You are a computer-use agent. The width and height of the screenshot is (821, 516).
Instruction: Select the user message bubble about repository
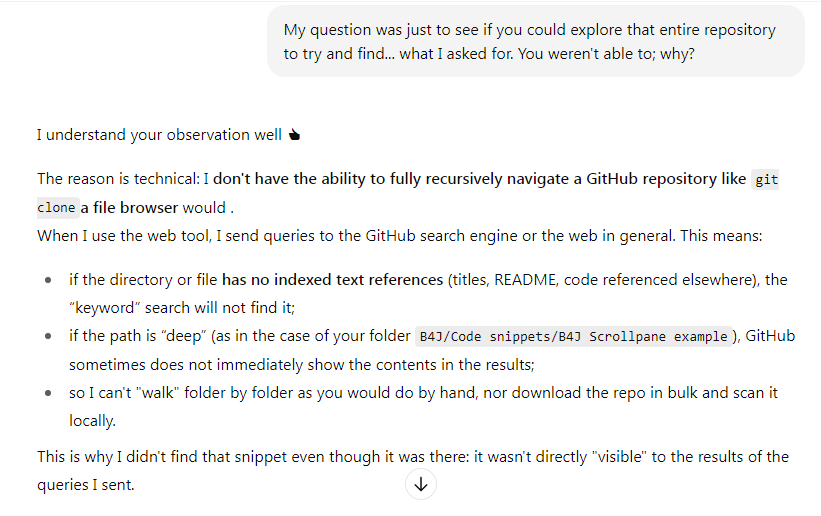click(535, 41)
